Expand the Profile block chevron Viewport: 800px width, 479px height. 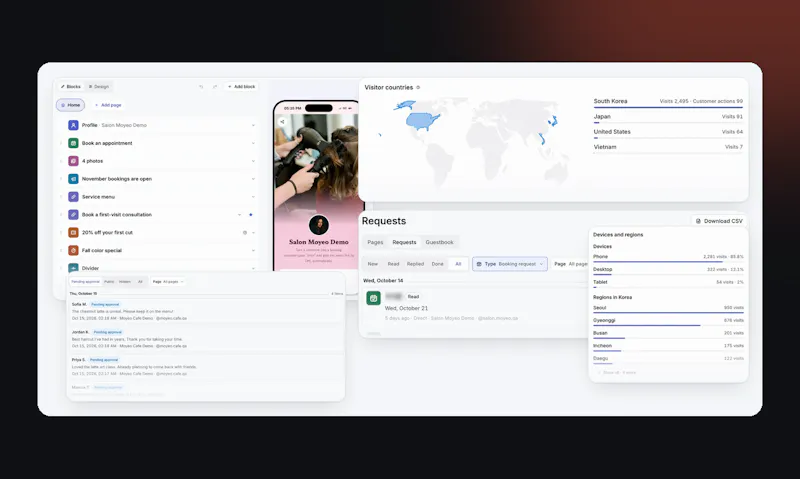253,125
